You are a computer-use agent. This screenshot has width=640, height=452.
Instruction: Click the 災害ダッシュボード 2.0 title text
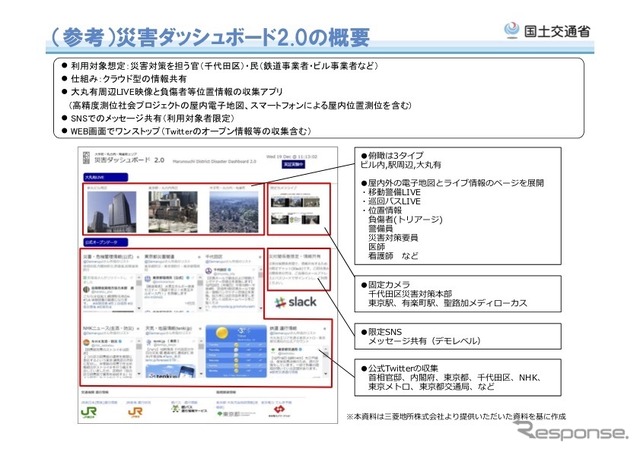pyautogui.click(x=129, y=160)
